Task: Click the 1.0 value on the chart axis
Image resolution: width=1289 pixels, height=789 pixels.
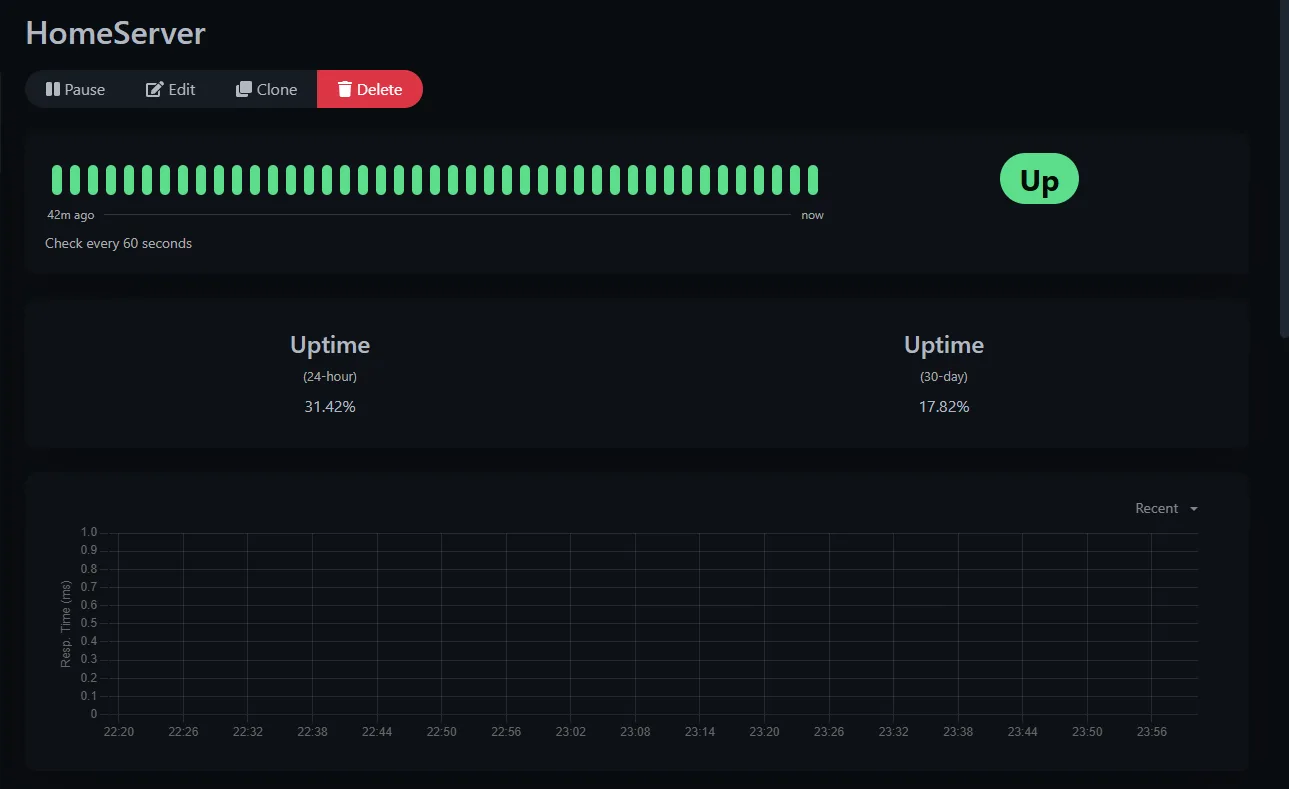Action: (89, 533)
